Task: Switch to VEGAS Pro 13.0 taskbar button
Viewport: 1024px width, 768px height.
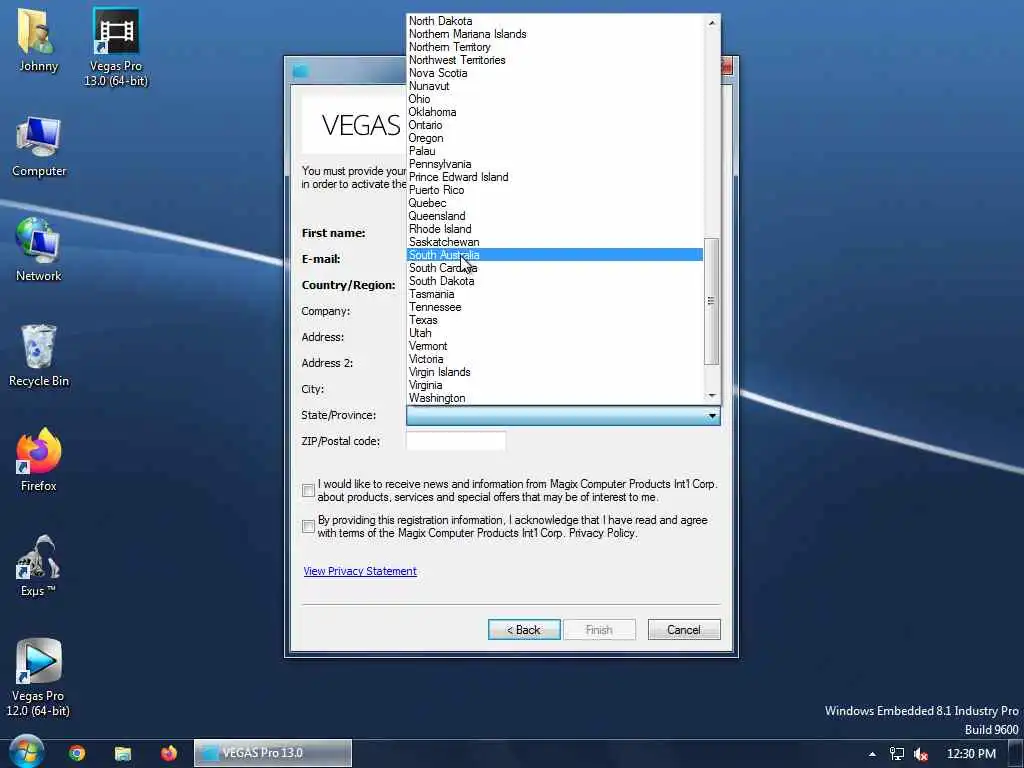Action: point(272,753)
